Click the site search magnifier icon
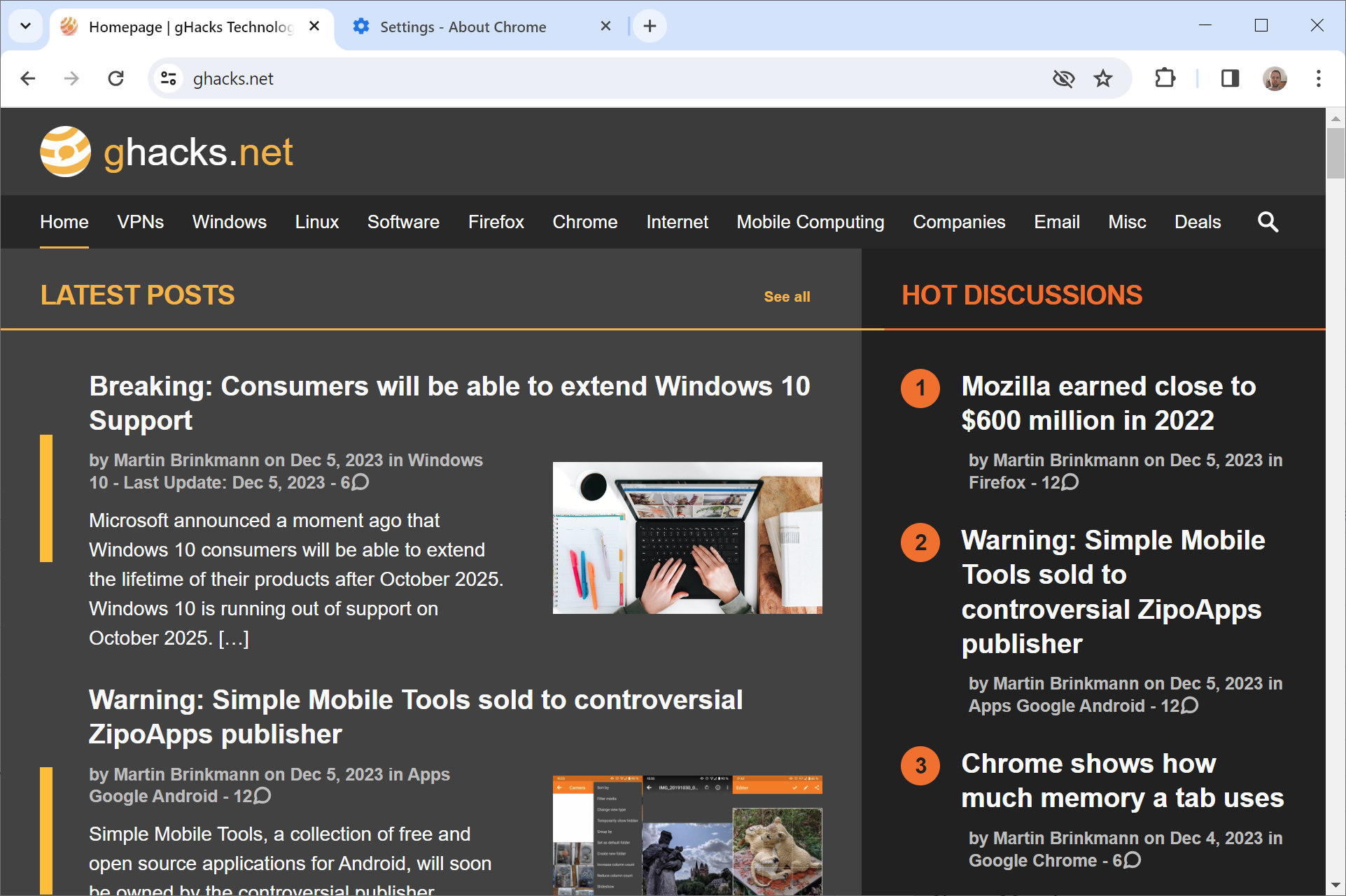Image resolution: width=1346 pixels, height=896 pixels. (1268, 222)
